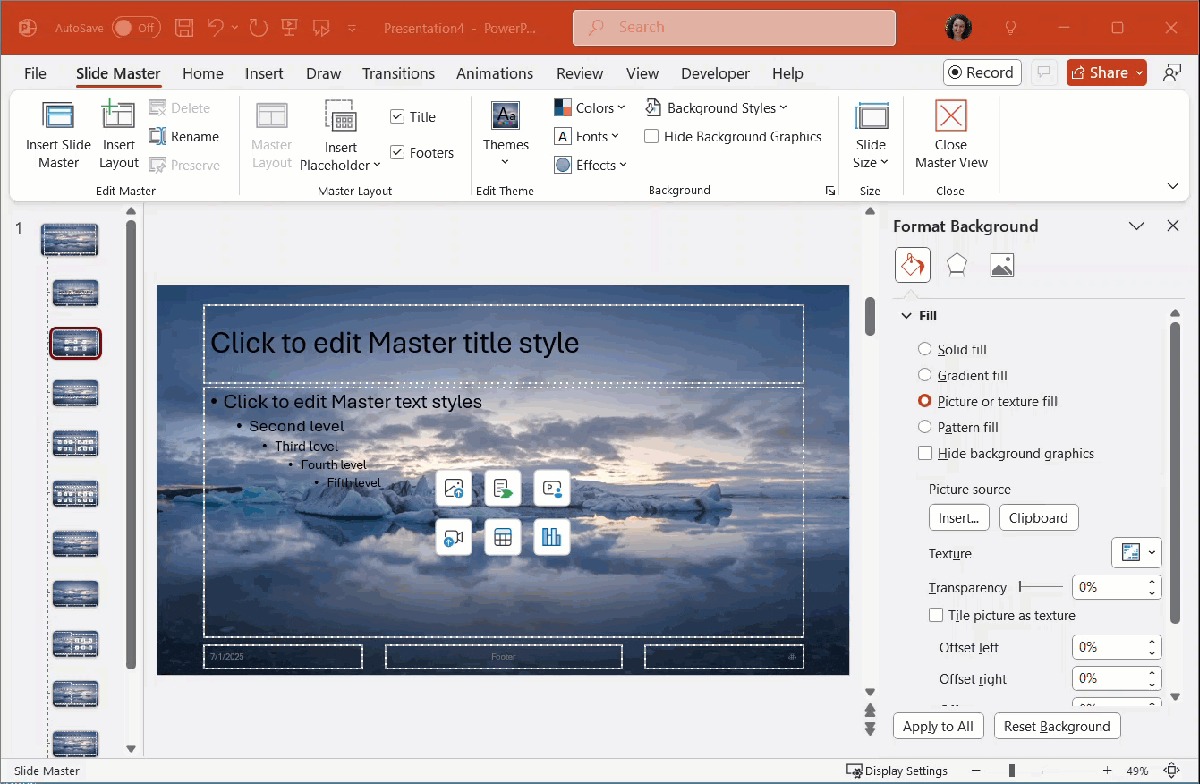Click the Insert Slide Master icon
This screenshot has height=784, width=1200.
click(x=58, y=117)
